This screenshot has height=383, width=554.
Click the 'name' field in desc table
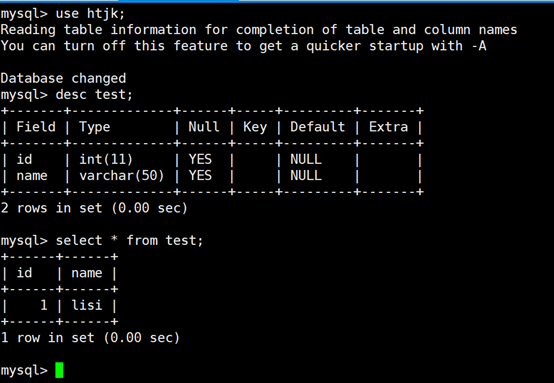(32, 176)
